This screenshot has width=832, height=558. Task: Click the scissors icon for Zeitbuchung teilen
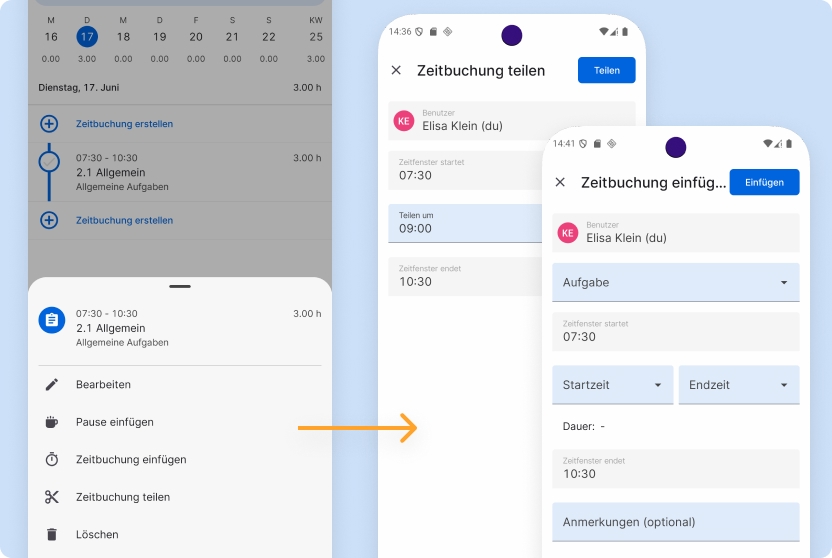coord(52,497)
